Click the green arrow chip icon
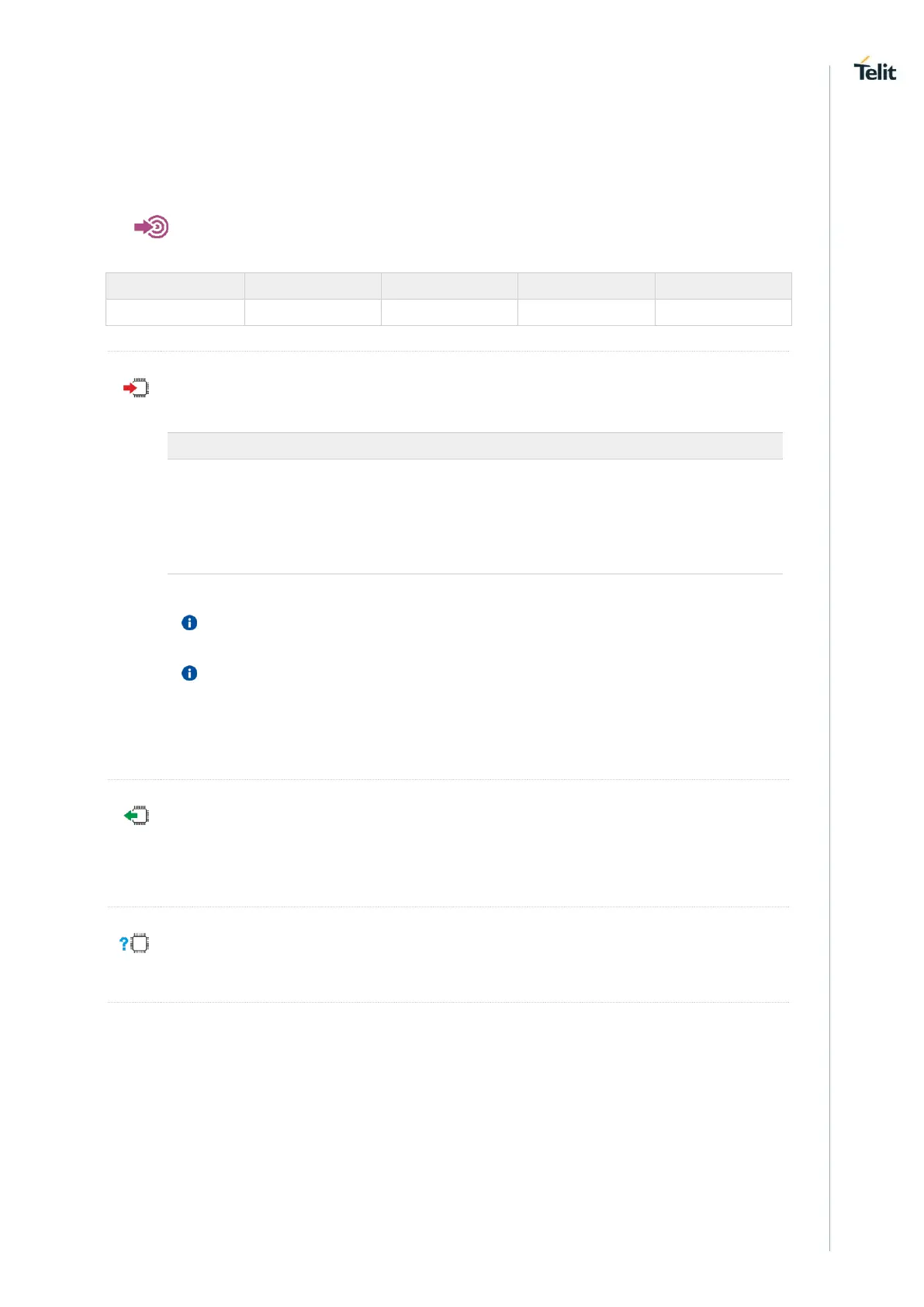This screenshot has height=1307, width=924. click(x=137, y=816)
